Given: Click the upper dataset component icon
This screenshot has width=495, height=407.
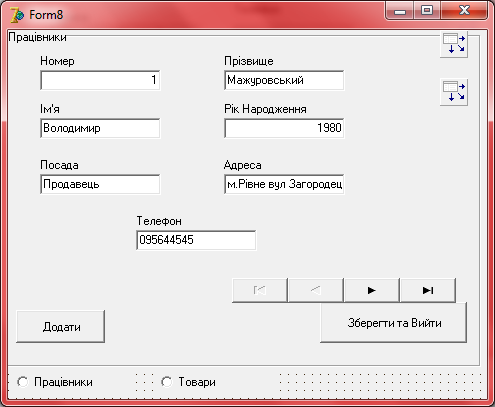Looking at the screenshot, I should pyautogui.click(x=454, y=44).
